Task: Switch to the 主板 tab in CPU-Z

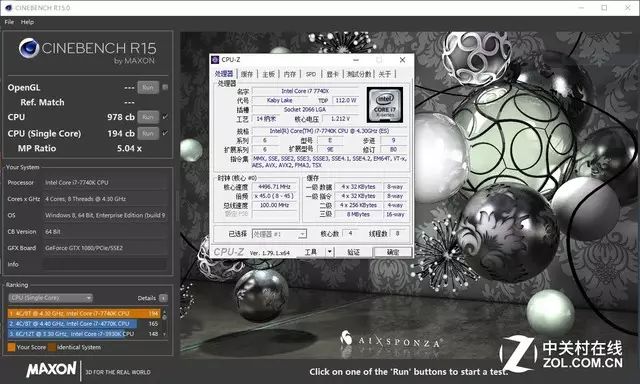Action: pos(268,74)
